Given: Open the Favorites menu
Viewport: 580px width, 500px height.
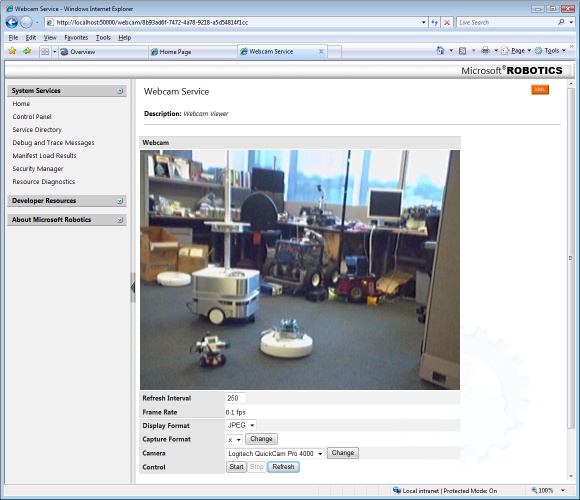Looking at the screenshot, I should [x=76, y=38].
